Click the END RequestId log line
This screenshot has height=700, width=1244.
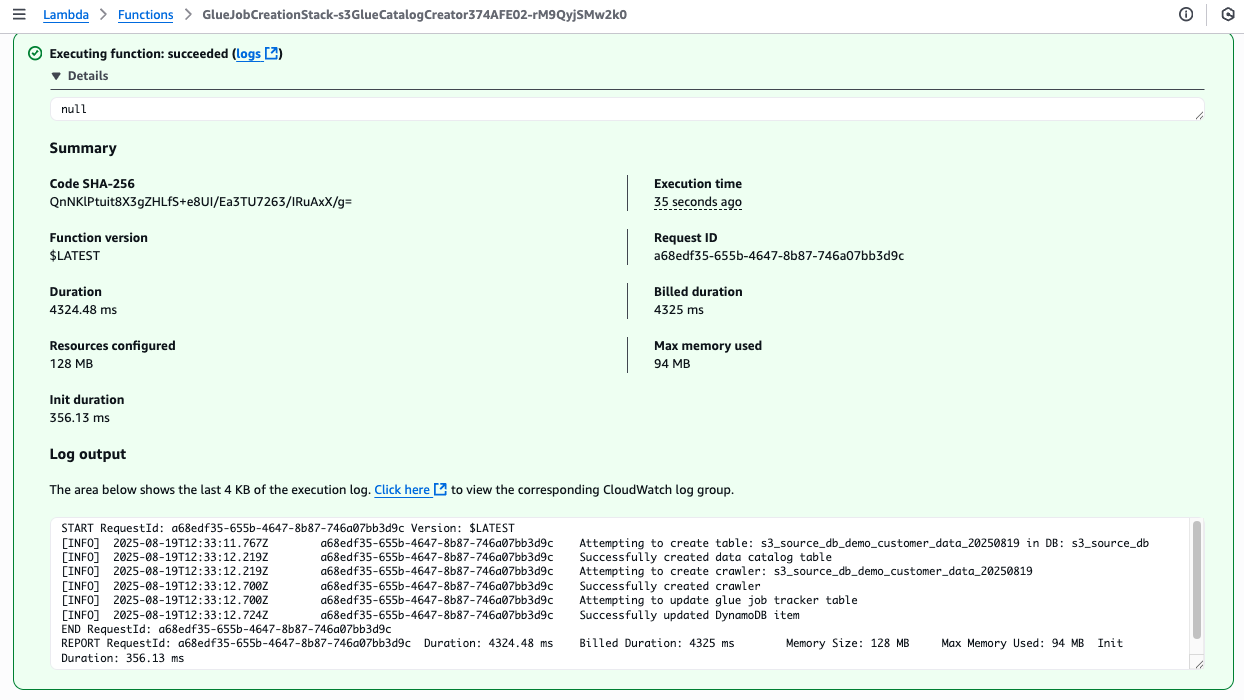click(226, 629)
